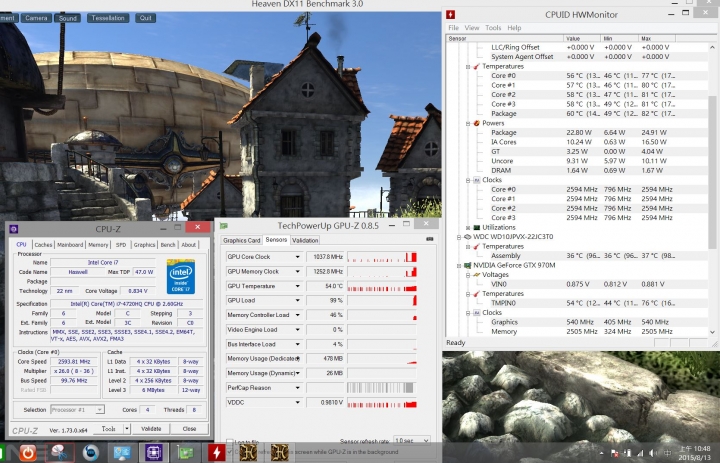Open the GPU Load sensor dropdown
This screenshot has width=720, height=463.
click(298, 300)
